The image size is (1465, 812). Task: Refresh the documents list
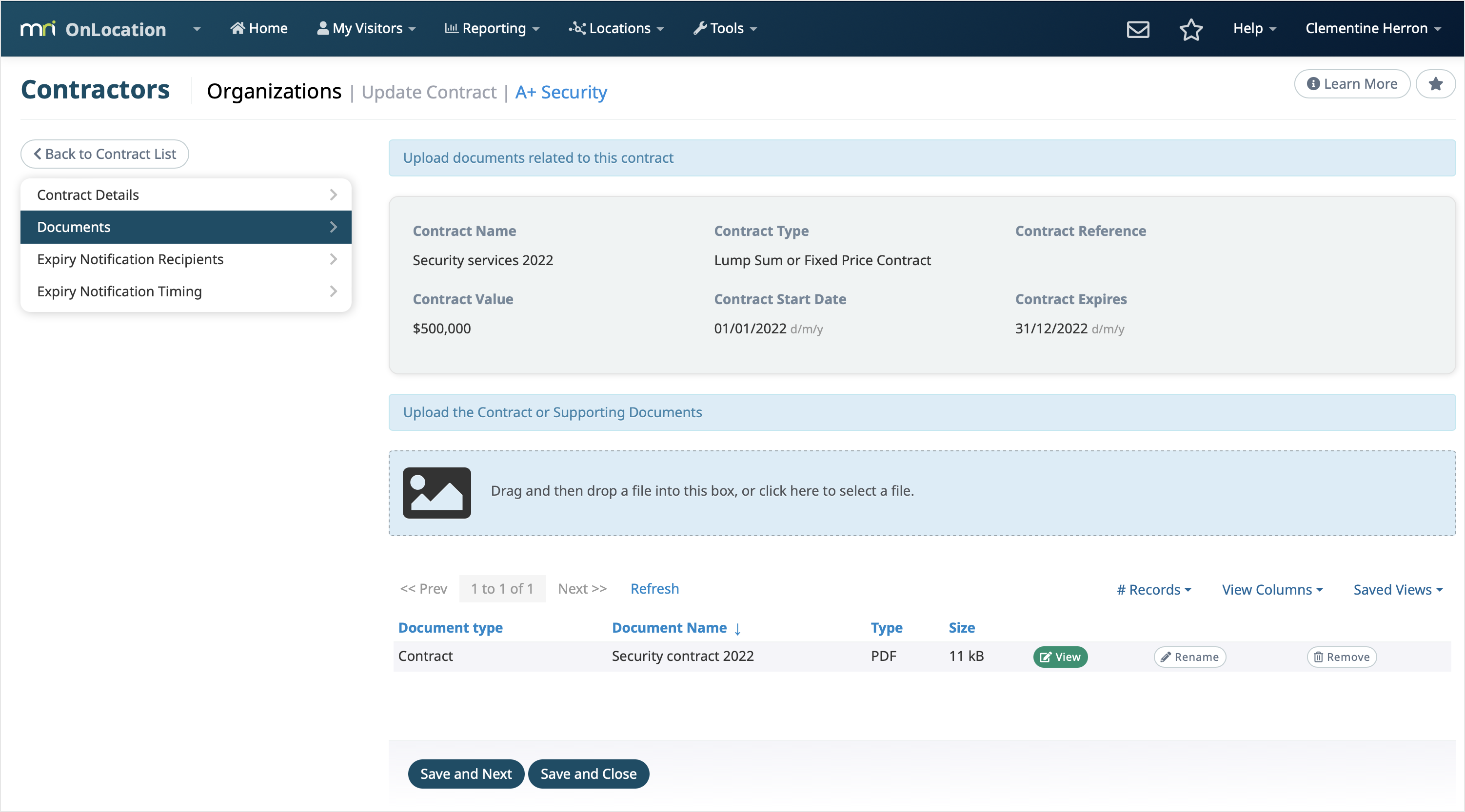654,589
